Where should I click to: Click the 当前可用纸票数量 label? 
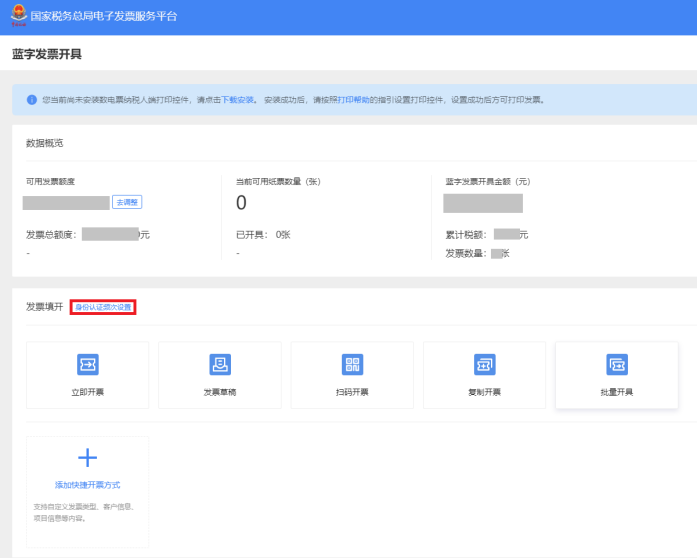coord(277,181)
